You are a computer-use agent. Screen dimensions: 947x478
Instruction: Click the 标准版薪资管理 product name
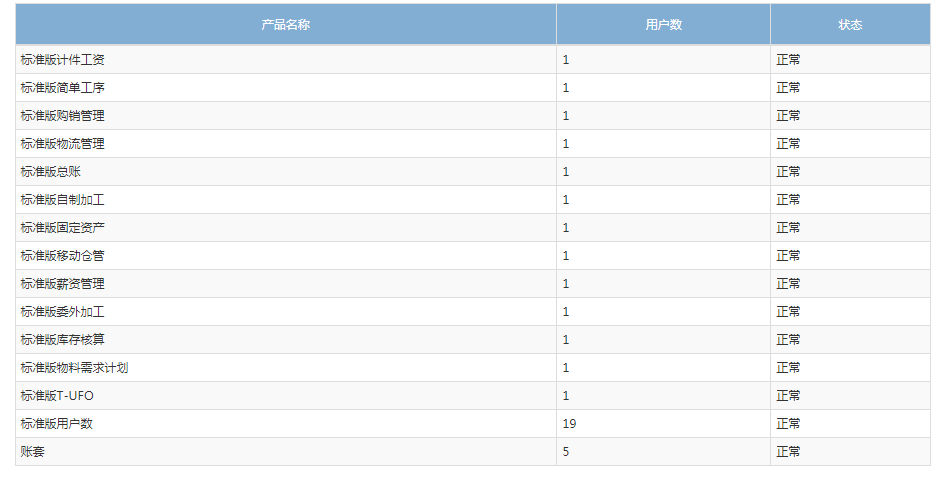[63, 283]
